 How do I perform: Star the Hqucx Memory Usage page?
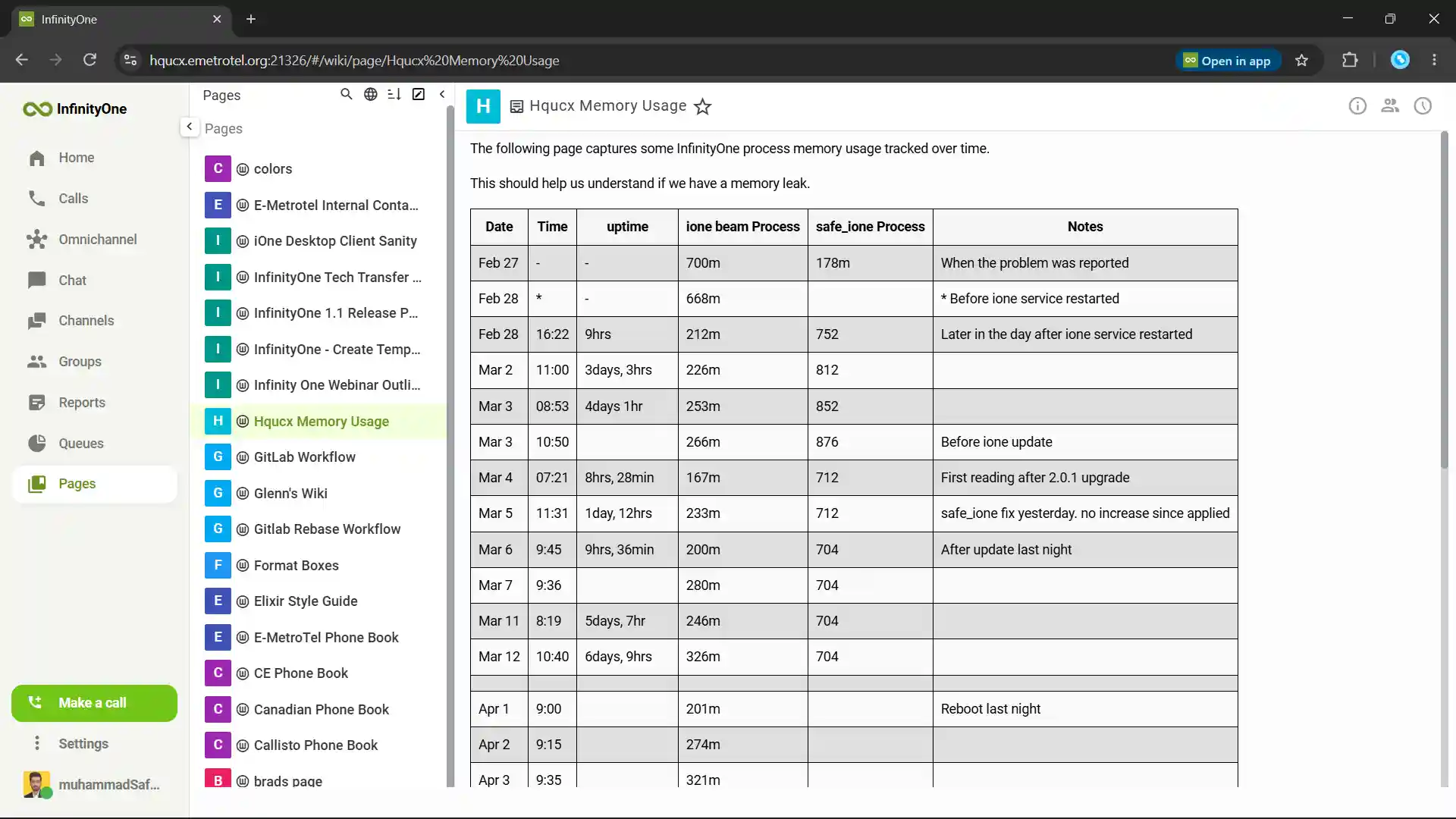pyautogui.click(x=703, y=107)
